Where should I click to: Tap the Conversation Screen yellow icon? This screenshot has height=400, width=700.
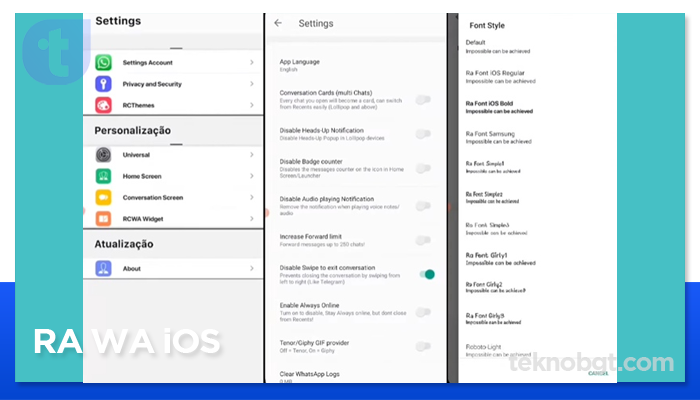click(104, 197)
